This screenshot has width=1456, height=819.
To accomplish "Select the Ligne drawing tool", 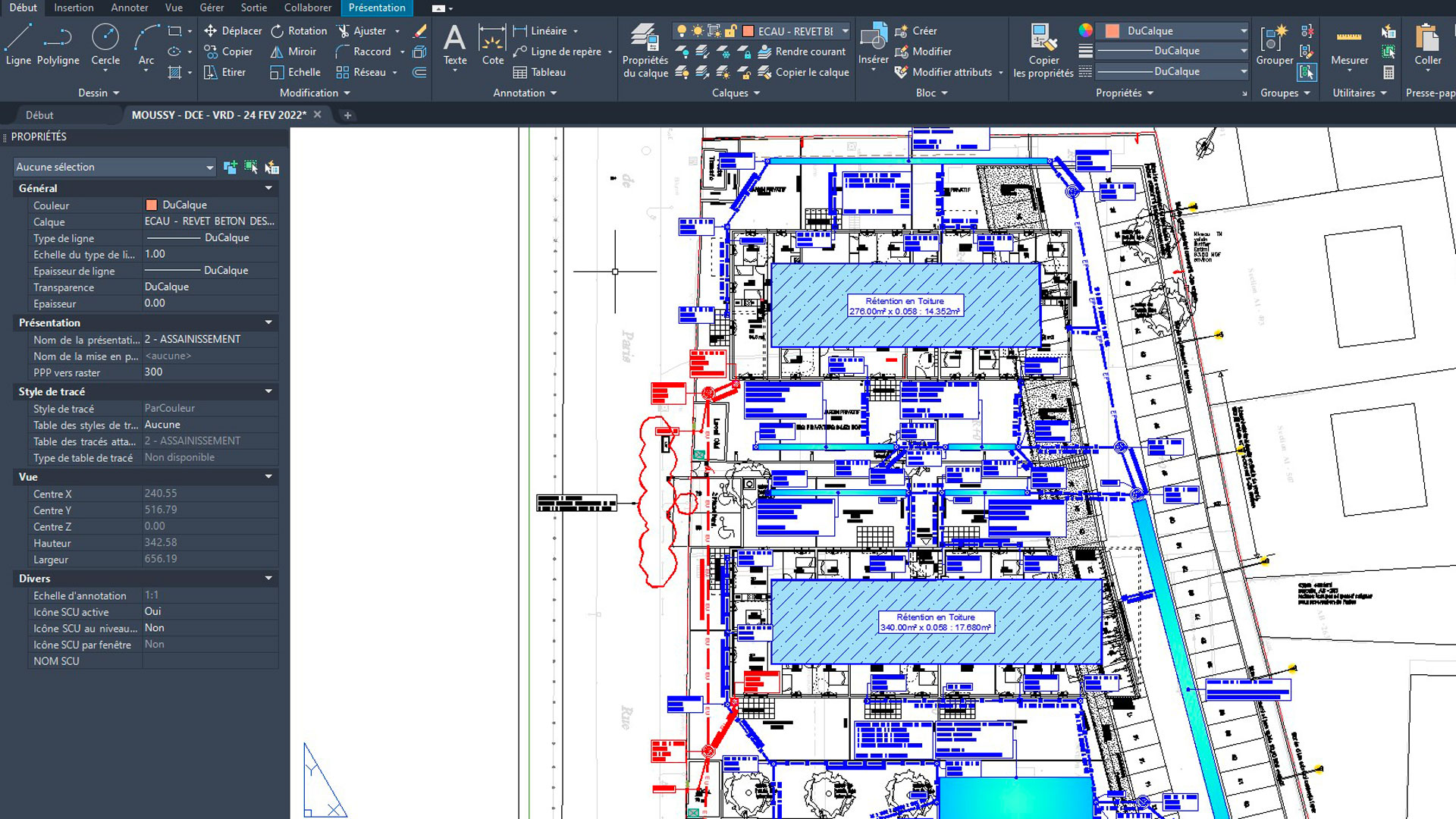I will (18, 44).
